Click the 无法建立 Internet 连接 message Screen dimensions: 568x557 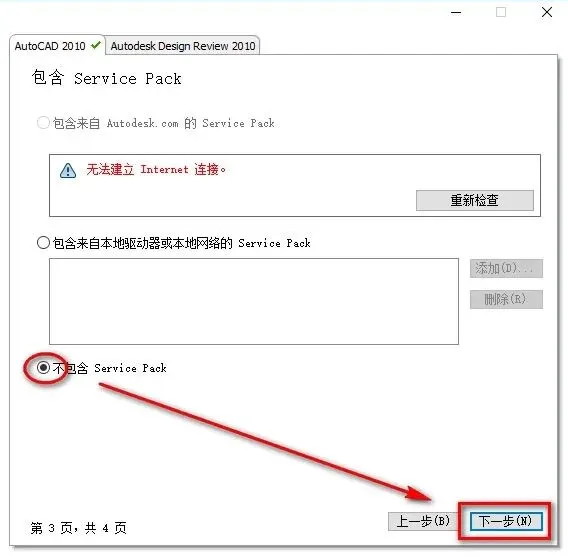tap(156, 169)
